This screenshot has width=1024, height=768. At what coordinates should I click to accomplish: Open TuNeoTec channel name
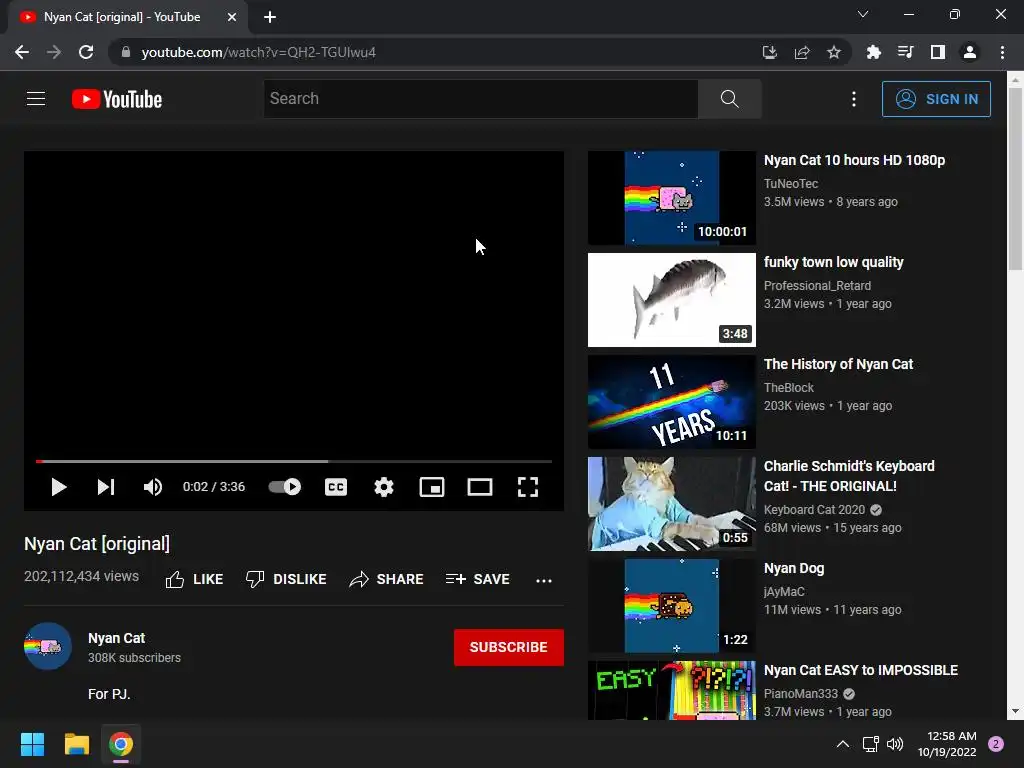pos(791,184)
